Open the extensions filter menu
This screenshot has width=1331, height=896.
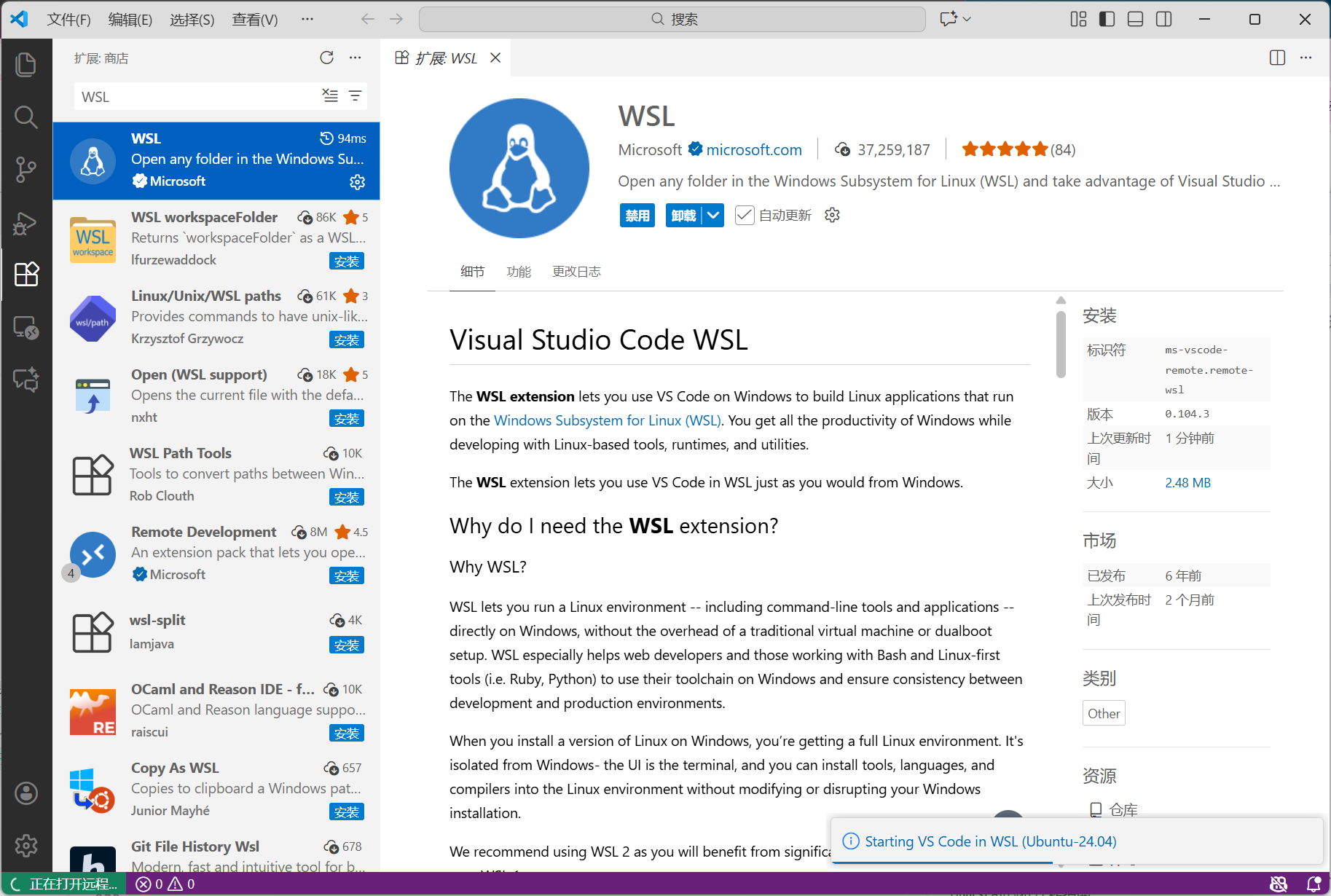pos(355,96)
